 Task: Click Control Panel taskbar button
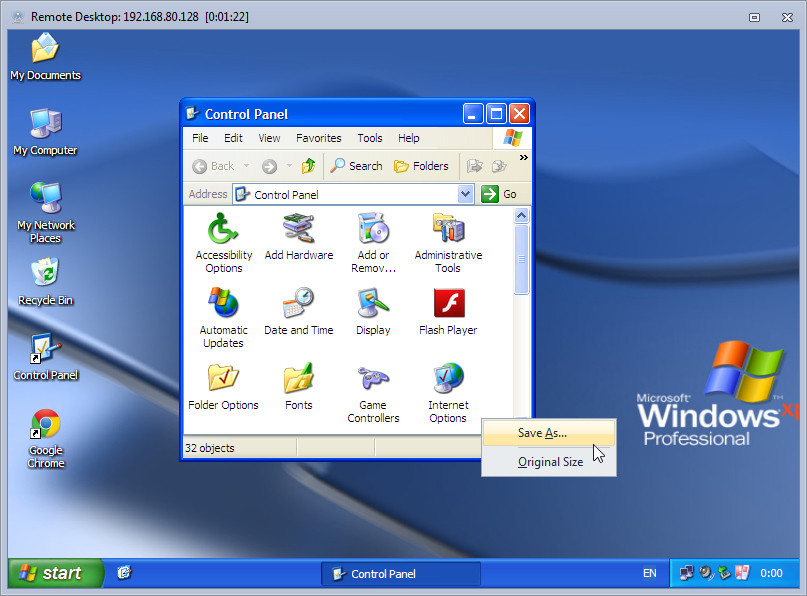pos(401,573)
